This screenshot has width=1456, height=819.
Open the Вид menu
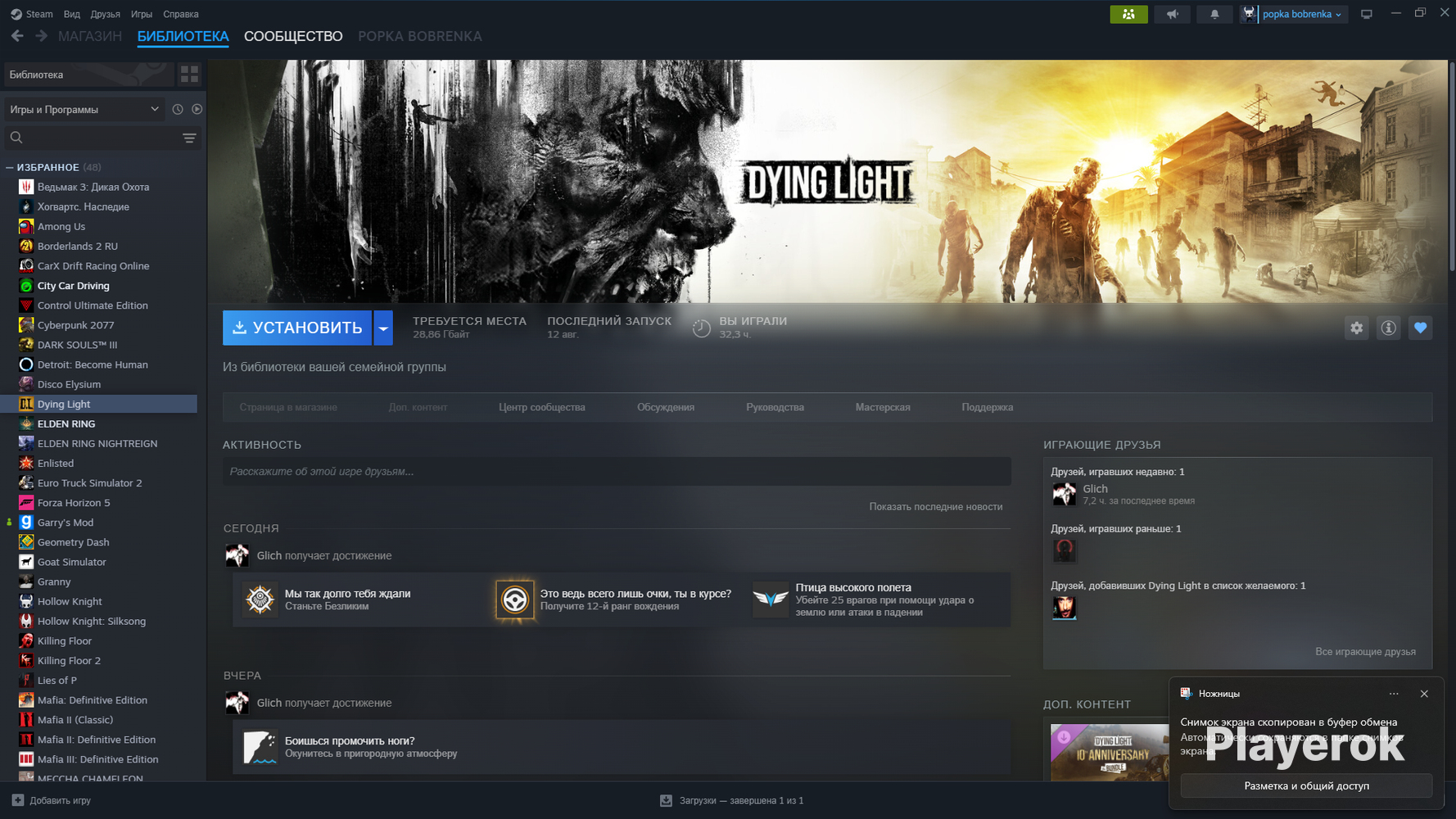[72, 14]
